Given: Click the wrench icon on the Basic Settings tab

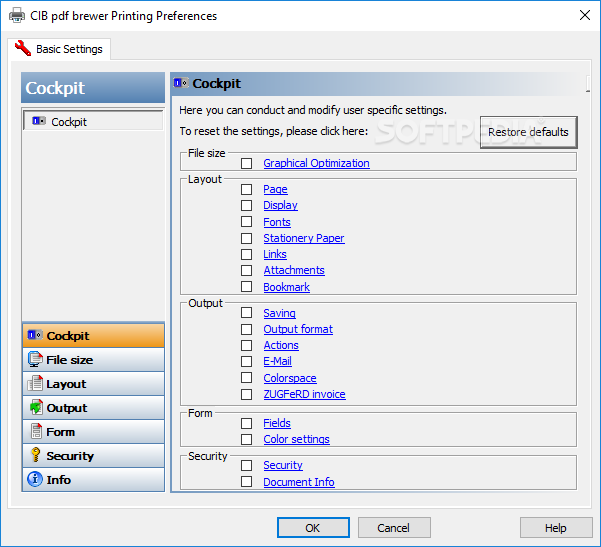Looking at the screenshot, I should coord(23,48).
